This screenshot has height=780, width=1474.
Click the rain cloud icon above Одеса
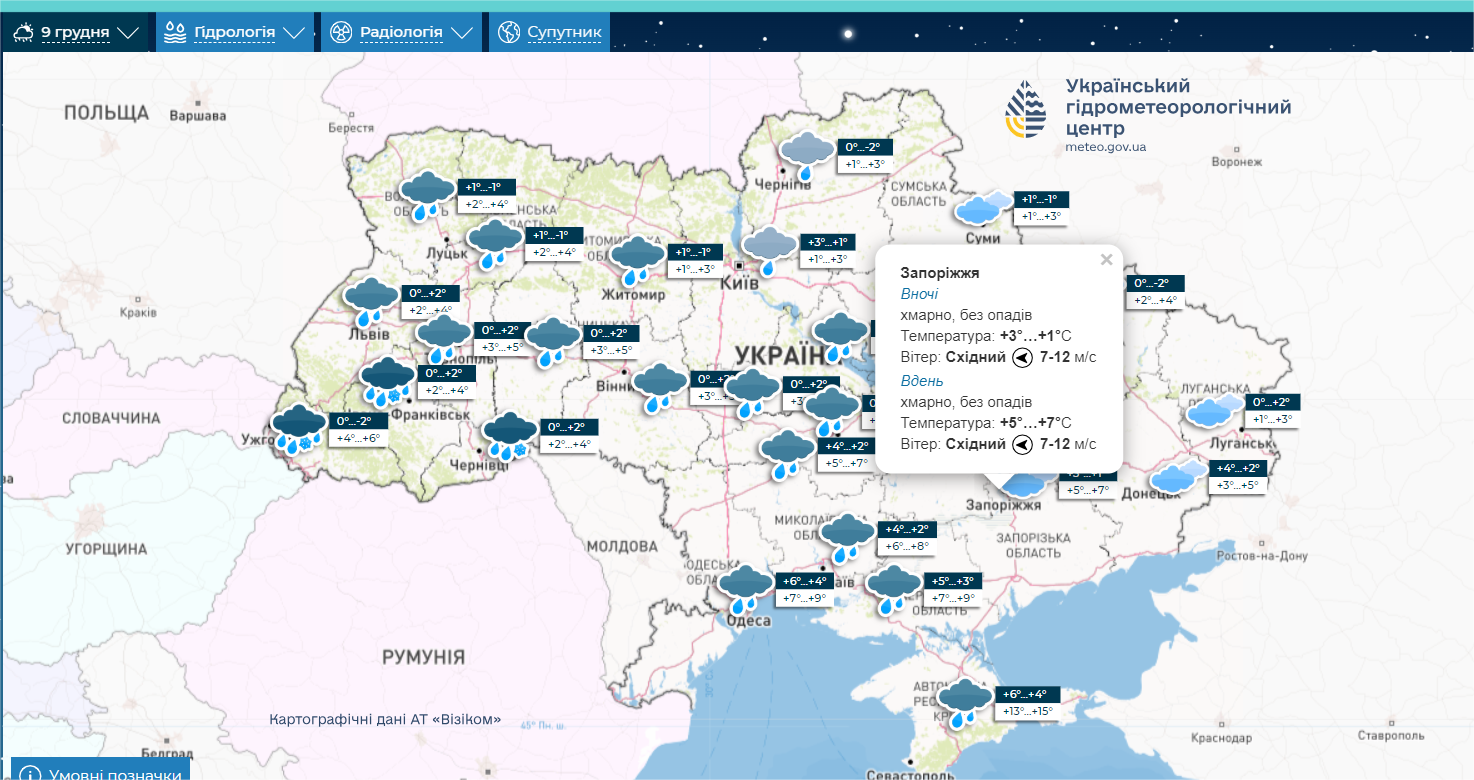pyautogui.click(x=746, y=589)
